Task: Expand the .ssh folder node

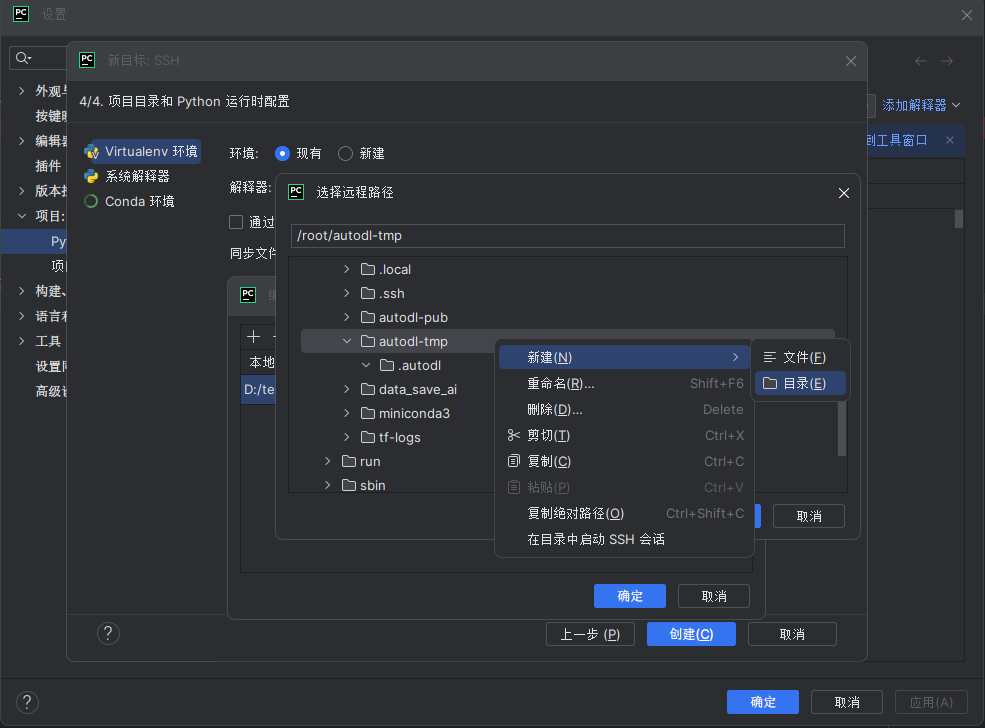Action: (x=347, y=293)
